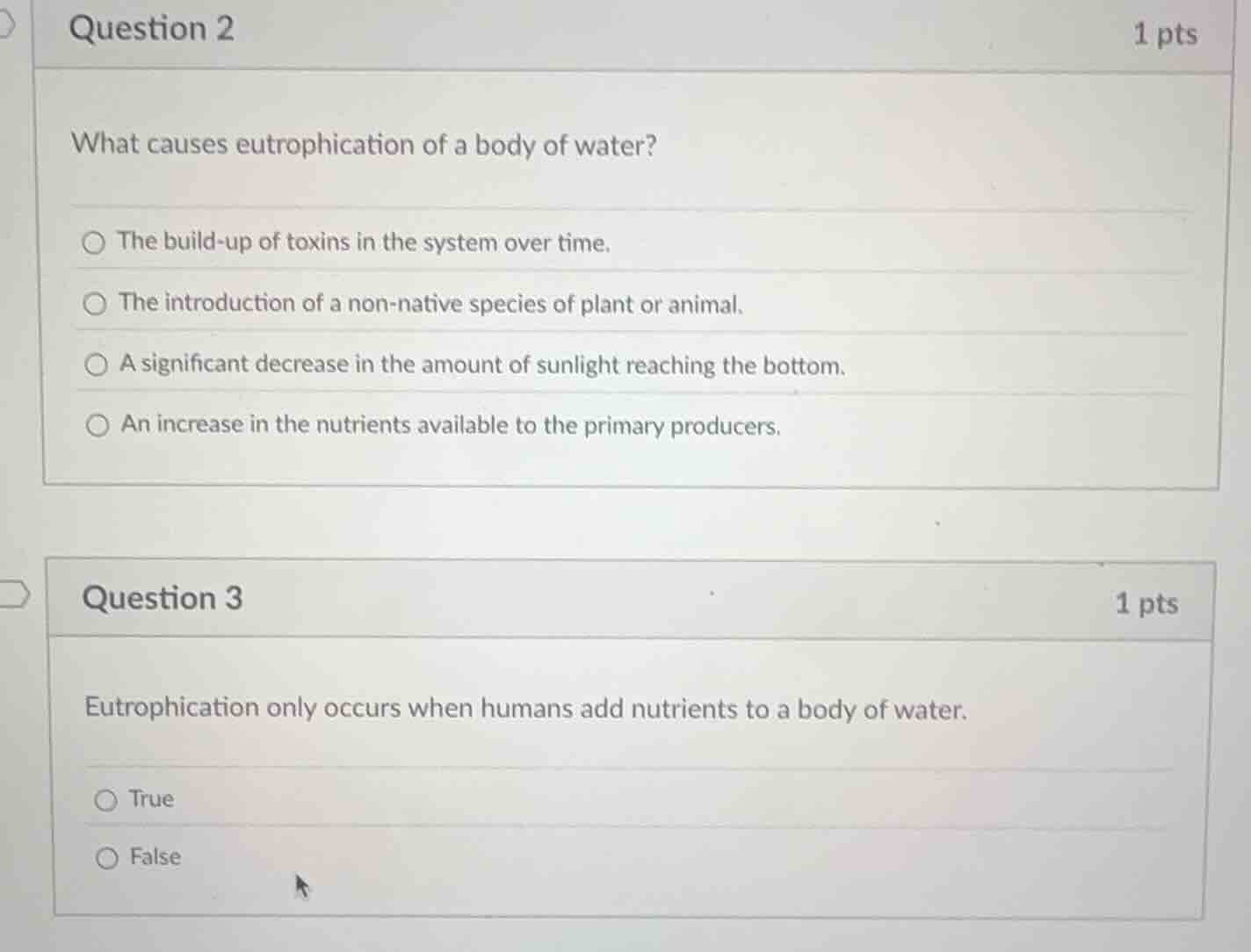
Task: Select the decreased sunlight answer option
Action: click(x=96, y=364)
